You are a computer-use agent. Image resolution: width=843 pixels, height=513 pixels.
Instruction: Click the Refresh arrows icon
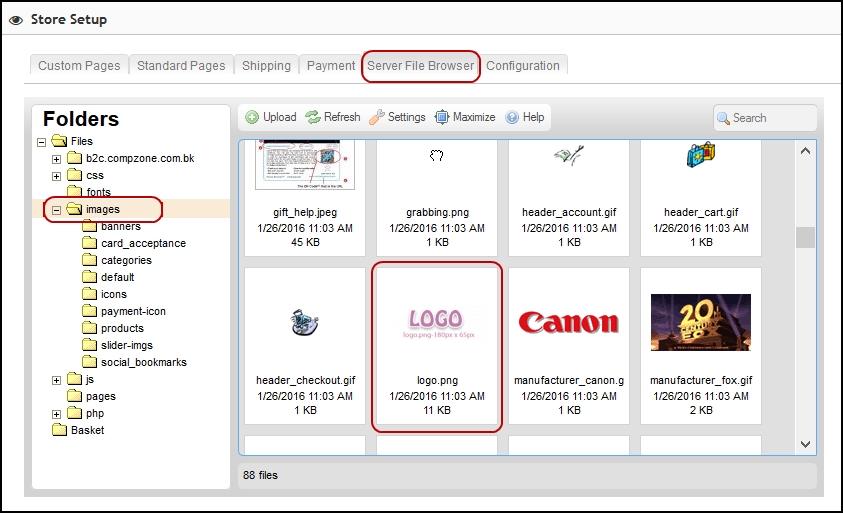(x=313, y=117)
